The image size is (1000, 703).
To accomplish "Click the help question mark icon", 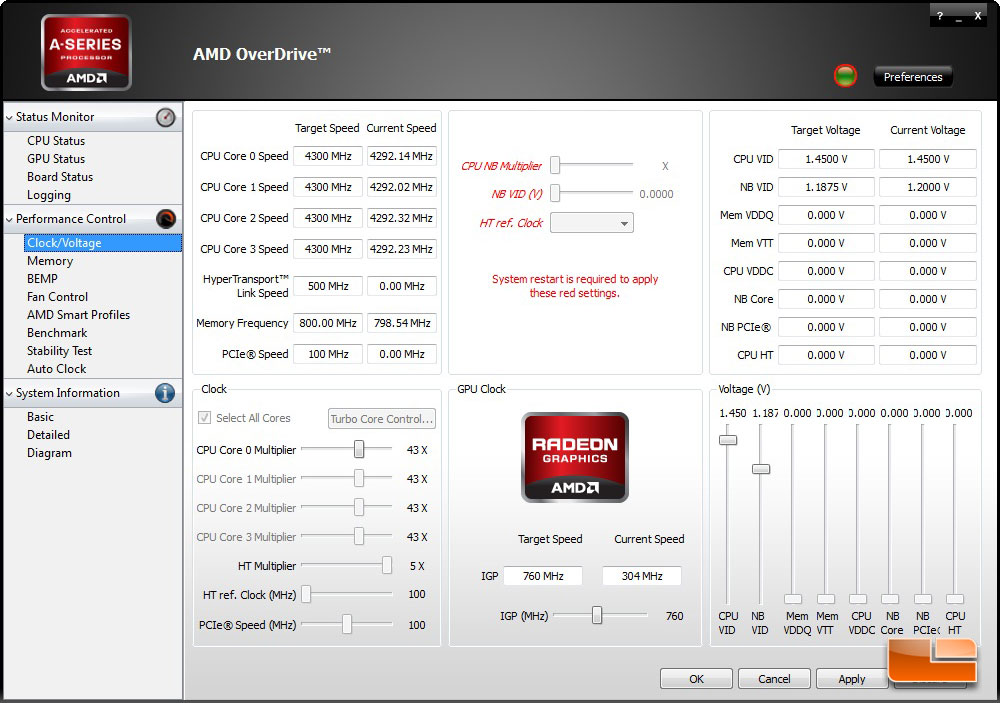I will pos(939,17).
